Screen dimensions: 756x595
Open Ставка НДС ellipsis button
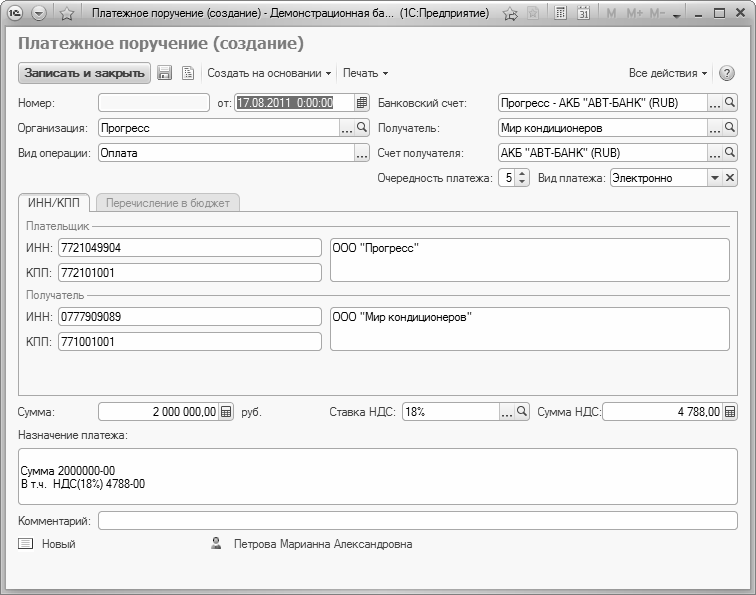(x=507, y=411)
